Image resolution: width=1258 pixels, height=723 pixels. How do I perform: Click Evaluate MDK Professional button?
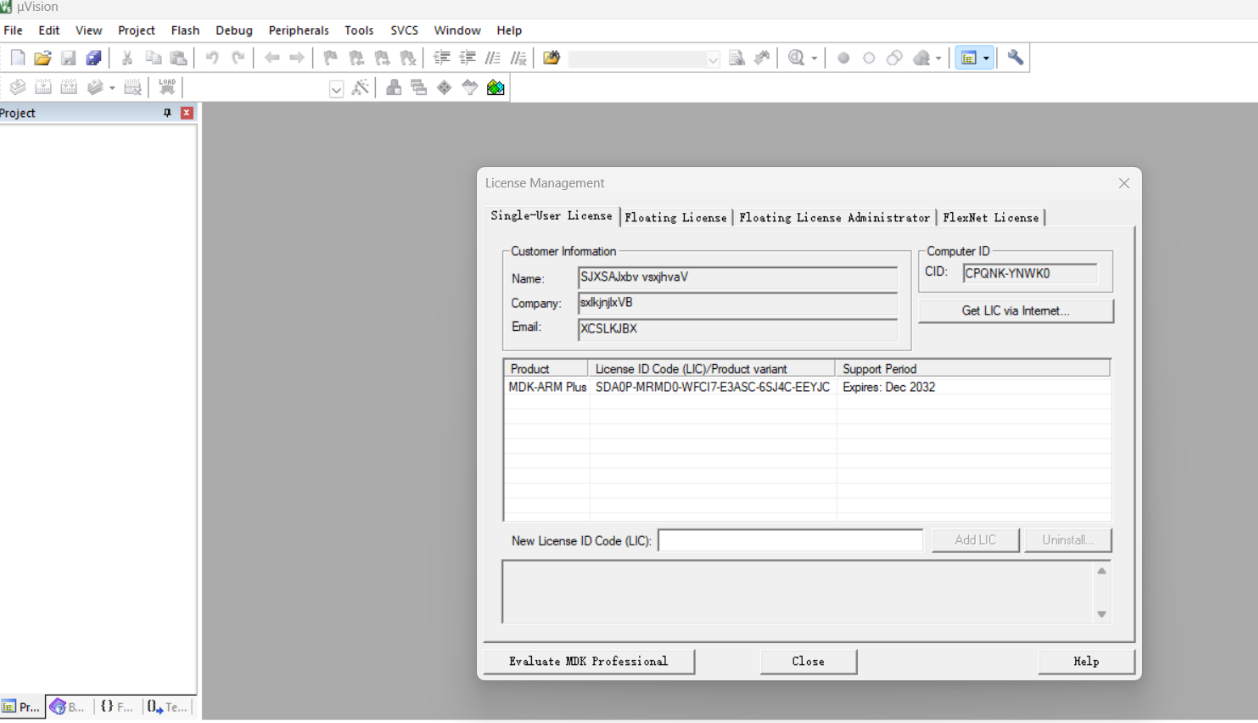589,661
